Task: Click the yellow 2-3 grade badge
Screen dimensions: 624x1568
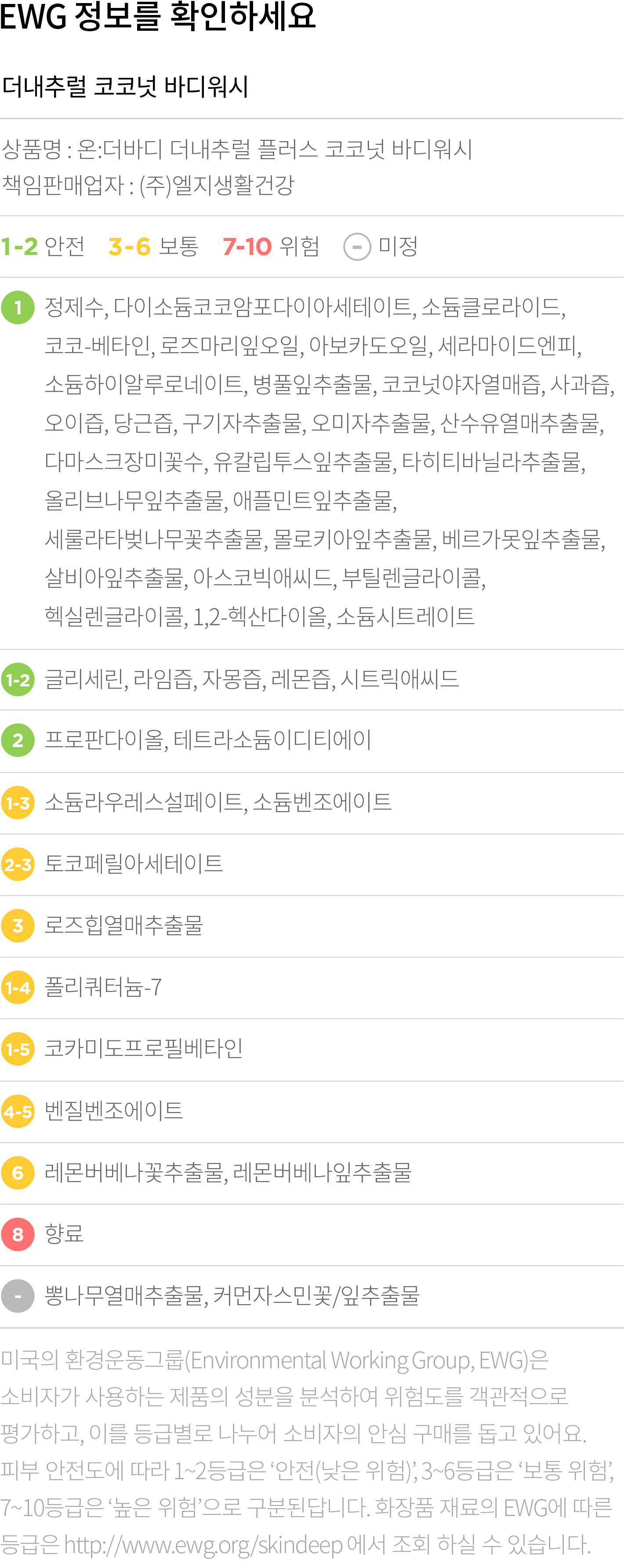Action: (18, 864)
